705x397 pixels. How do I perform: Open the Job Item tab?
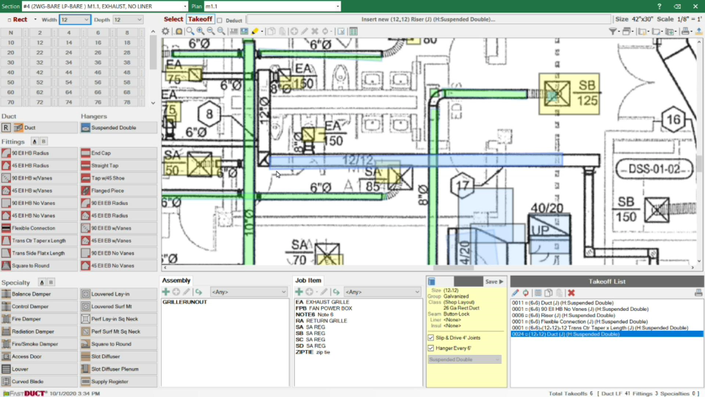[308, 281]
